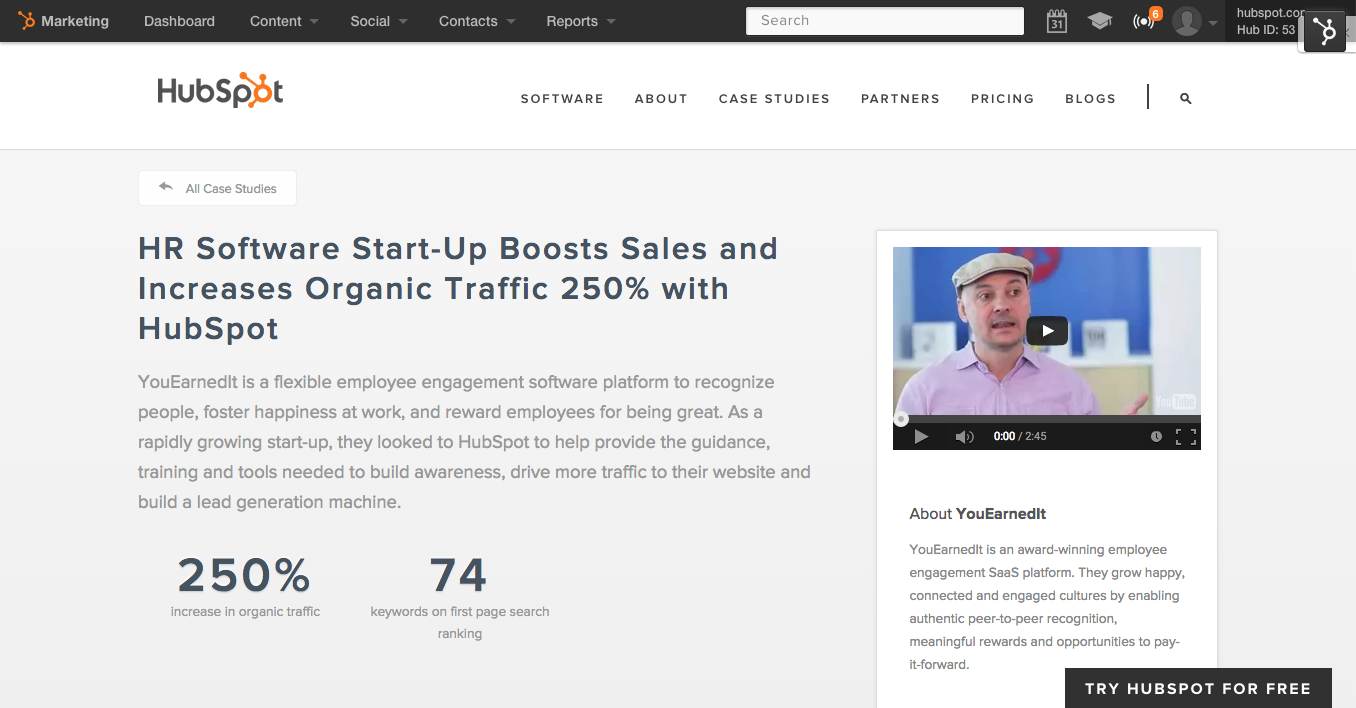
Task: Click the magnifier search icon beside Blogs
Action: click(1186, 98)
